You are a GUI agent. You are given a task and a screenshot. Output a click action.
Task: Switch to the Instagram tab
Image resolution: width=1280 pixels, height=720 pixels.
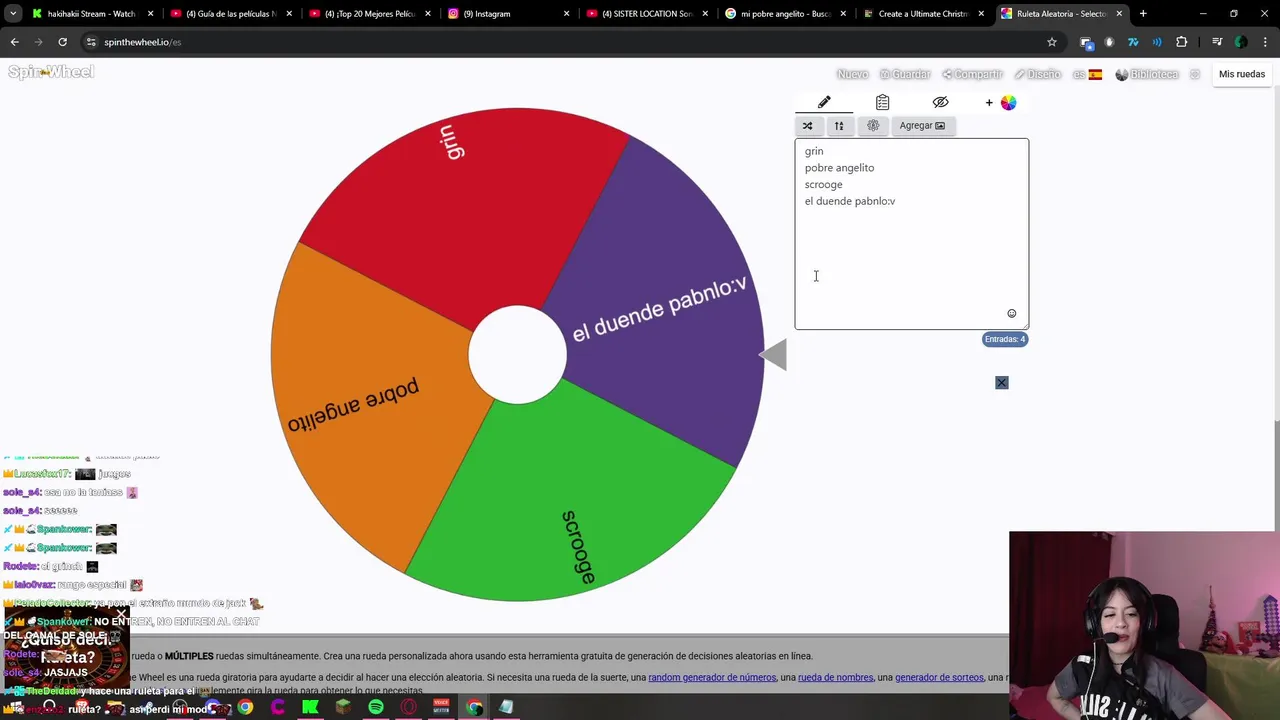coord(508,14)
